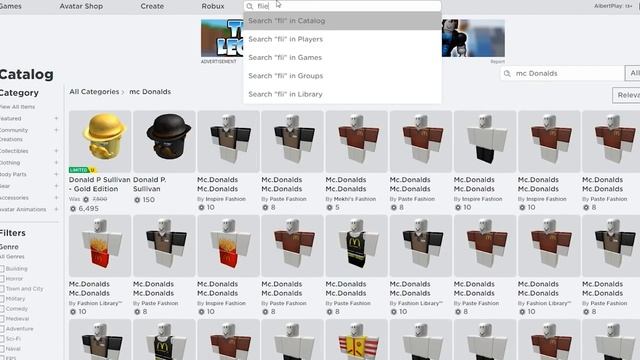Viewport: 640px width, 360px height.
Task: Open the All dropdown next to catalog search
Action: [x=633, y=73]
